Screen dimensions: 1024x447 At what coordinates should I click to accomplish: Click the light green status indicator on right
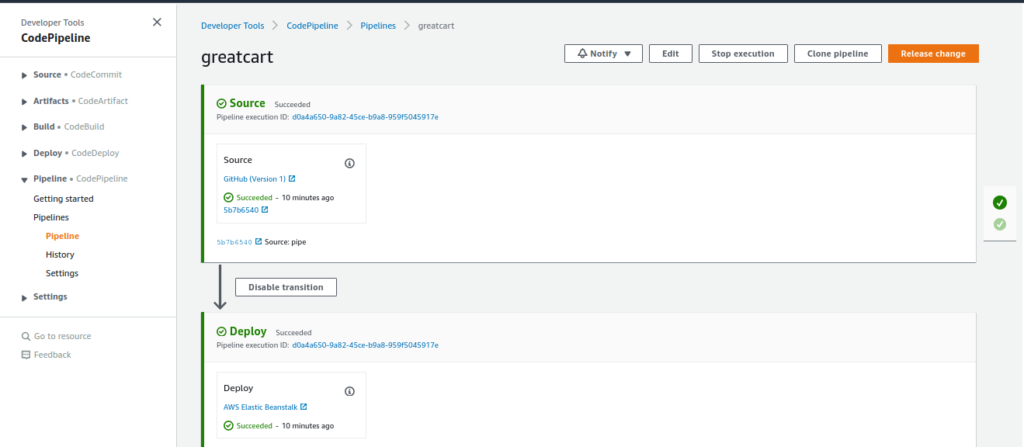pos(999,224)
